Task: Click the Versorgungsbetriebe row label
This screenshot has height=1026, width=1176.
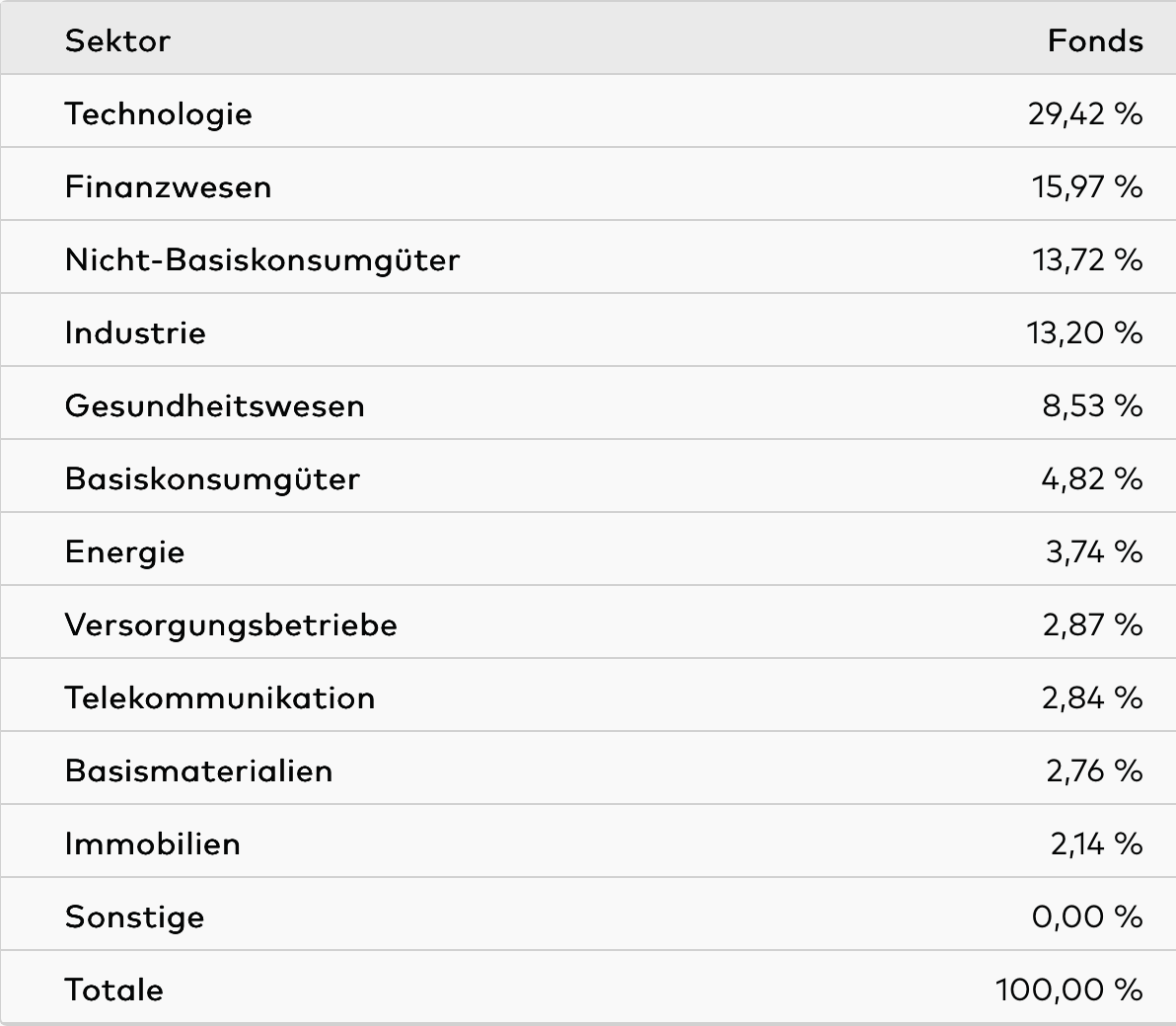Action: [x=231, y=624]
